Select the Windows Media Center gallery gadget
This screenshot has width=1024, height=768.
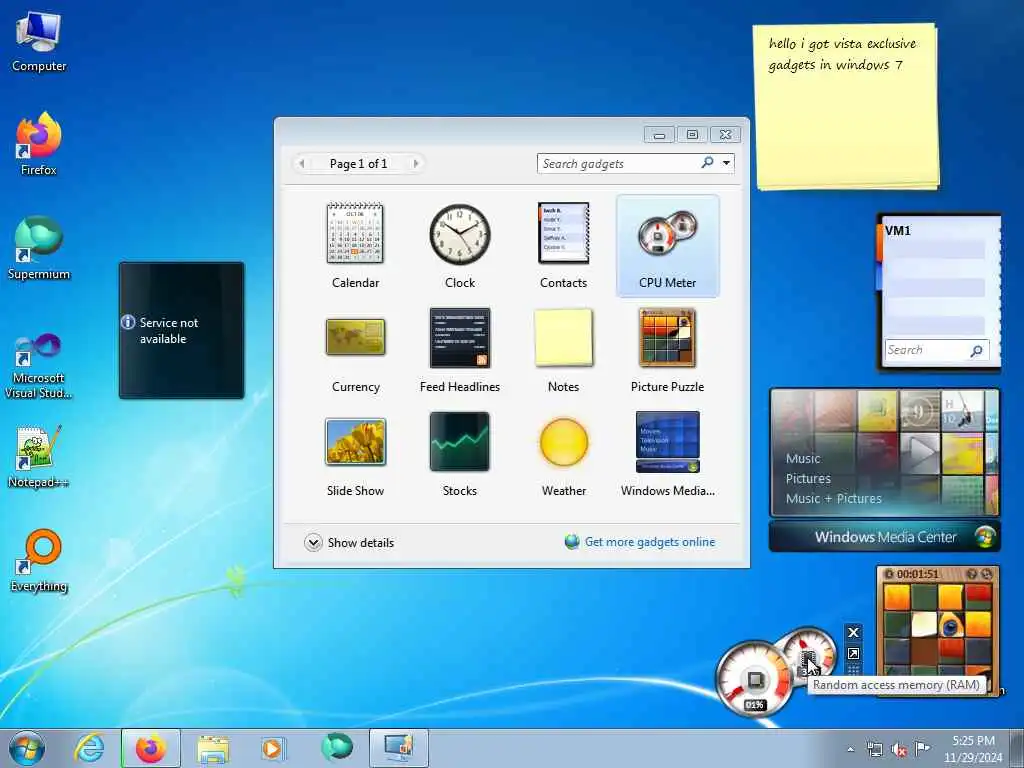click(x=667, y=454)
